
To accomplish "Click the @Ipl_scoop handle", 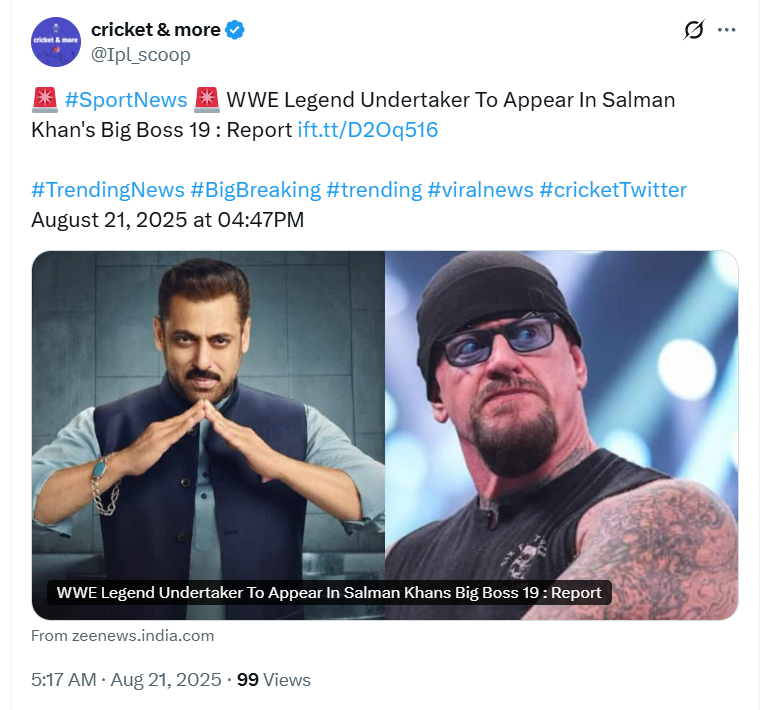I will click(140, 55).
